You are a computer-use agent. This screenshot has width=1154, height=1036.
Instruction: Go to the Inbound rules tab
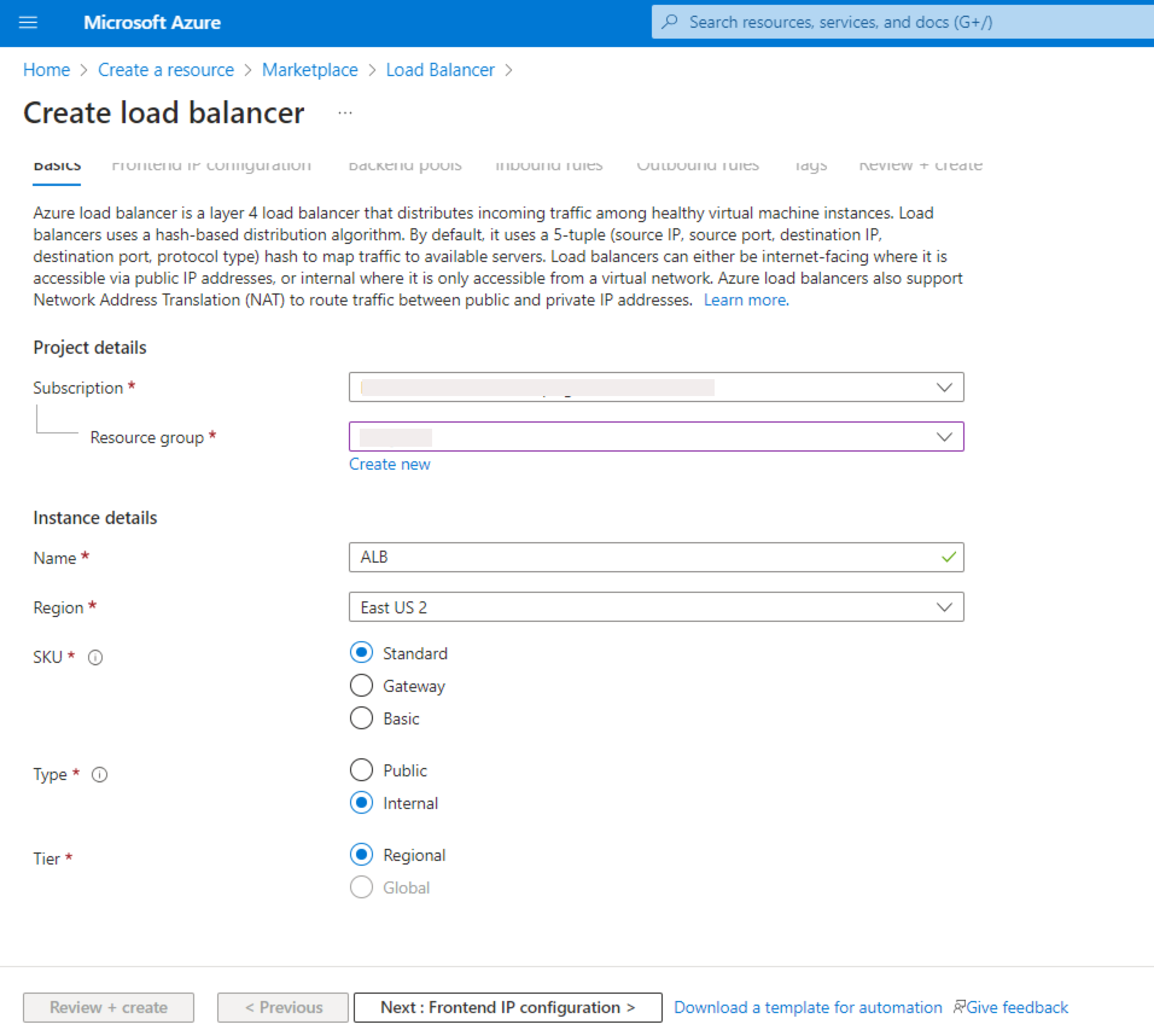pyautogui.click(x=549, y=165)
